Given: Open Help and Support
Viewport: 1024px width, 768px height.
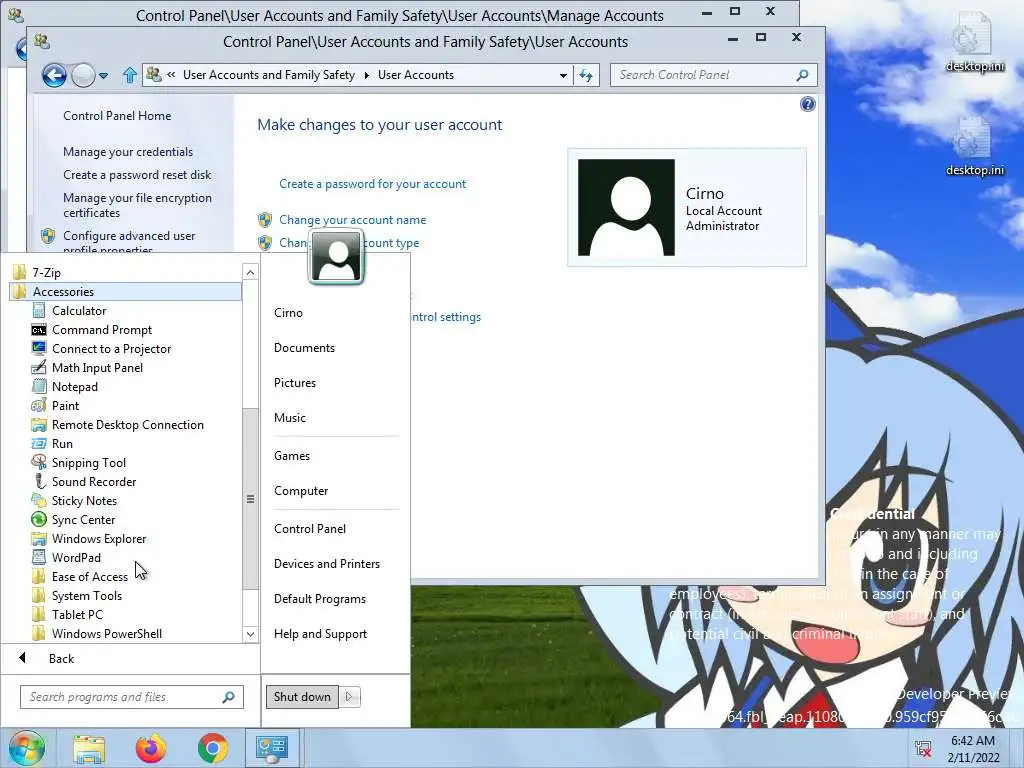Looking at the screenshot, I should (x=320, y=634).
